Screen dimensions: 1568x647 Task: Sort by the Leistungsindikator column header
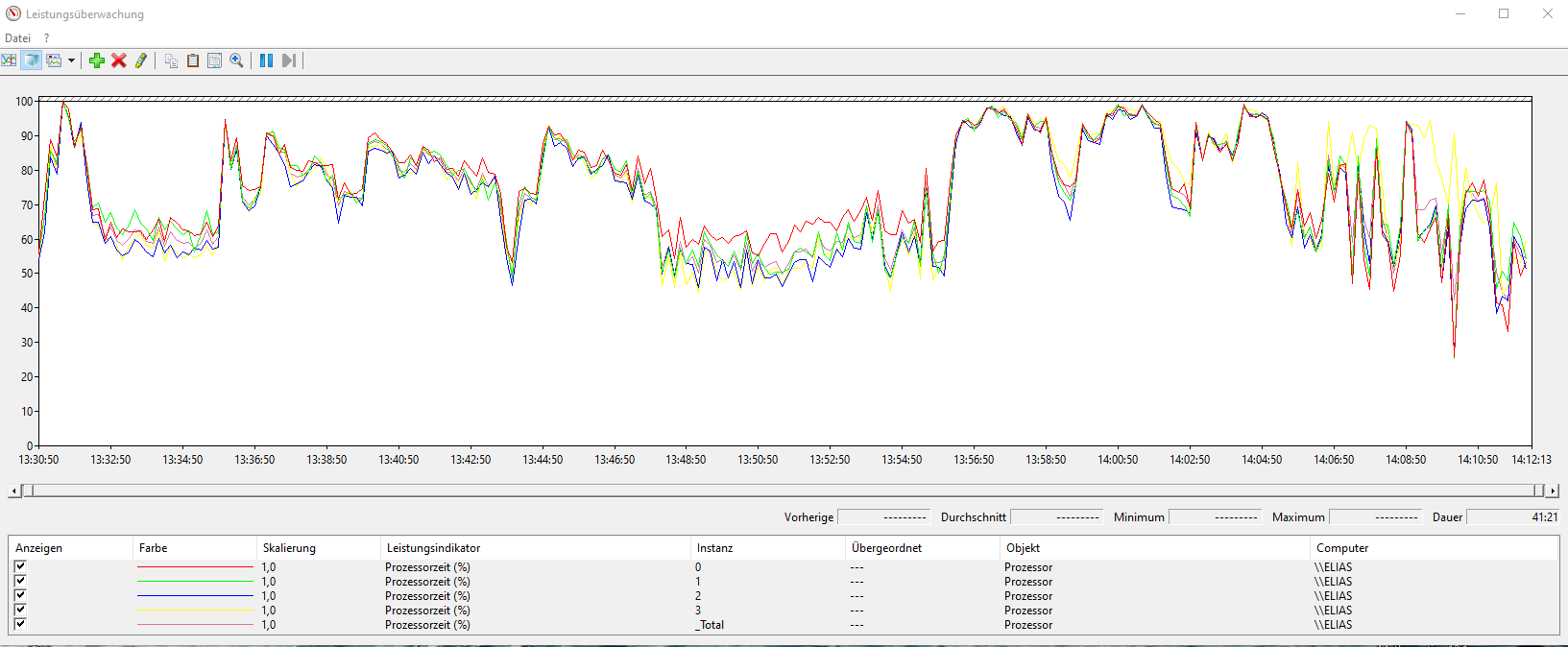(536, 548)
